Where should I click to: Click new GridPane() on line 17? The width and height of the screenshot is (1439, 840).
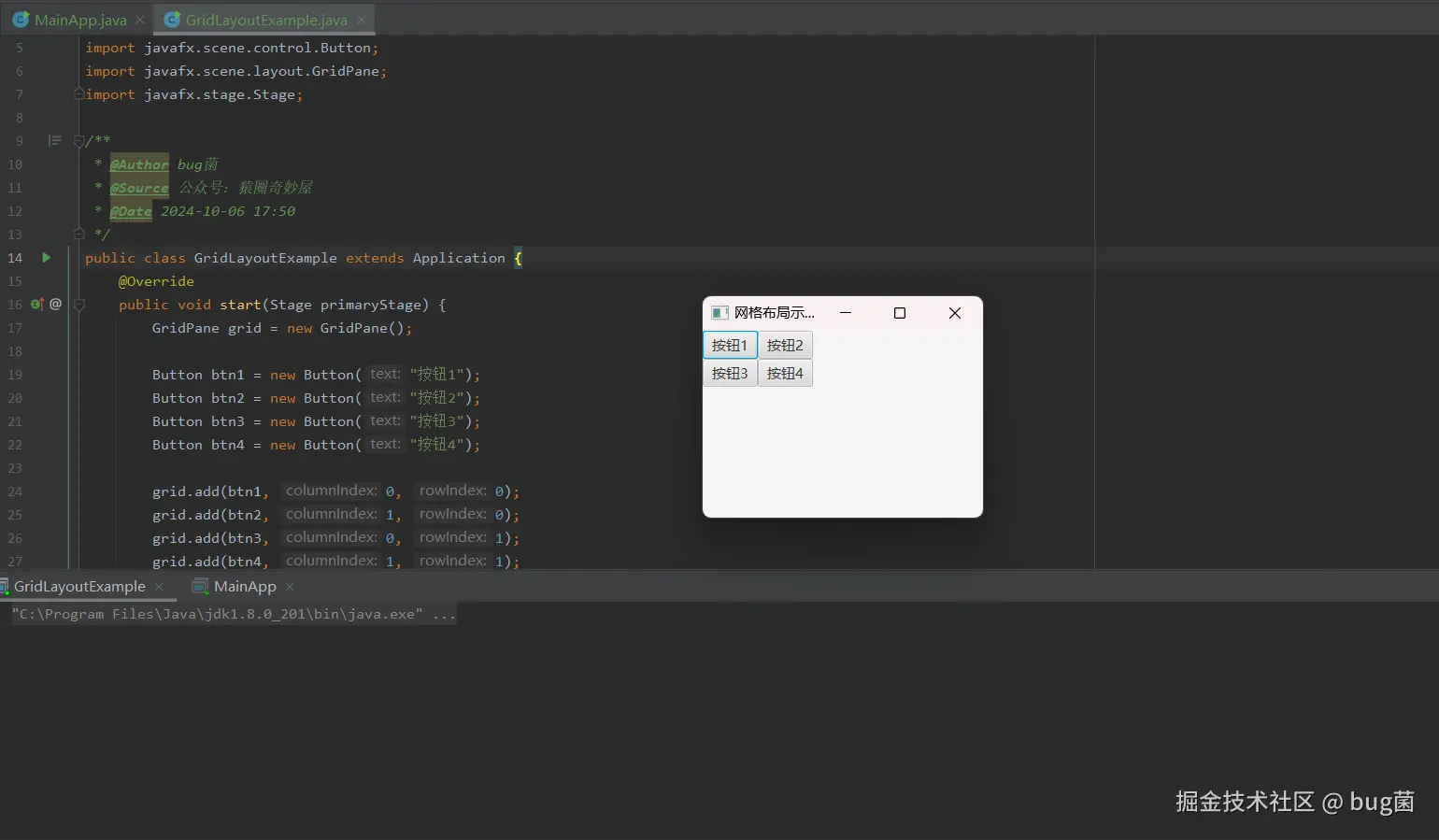point(346,328)
